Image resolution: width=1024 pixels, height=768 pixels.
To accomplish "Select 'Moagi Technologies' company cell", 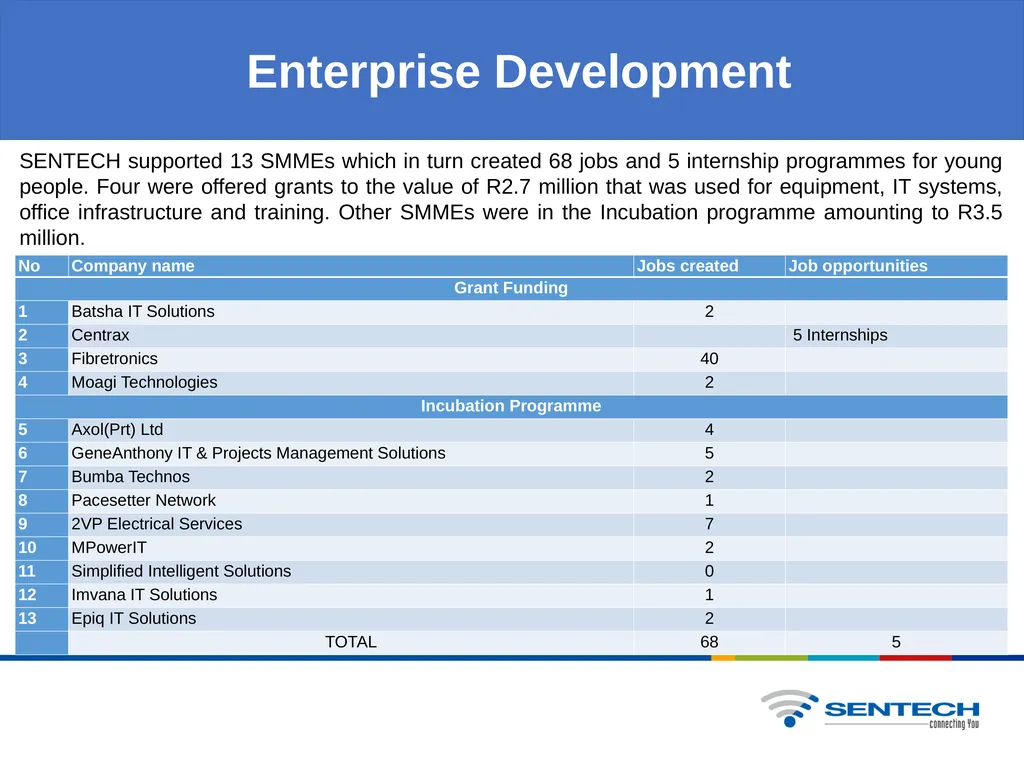I will pyautogui.click(x=351, y=382).
